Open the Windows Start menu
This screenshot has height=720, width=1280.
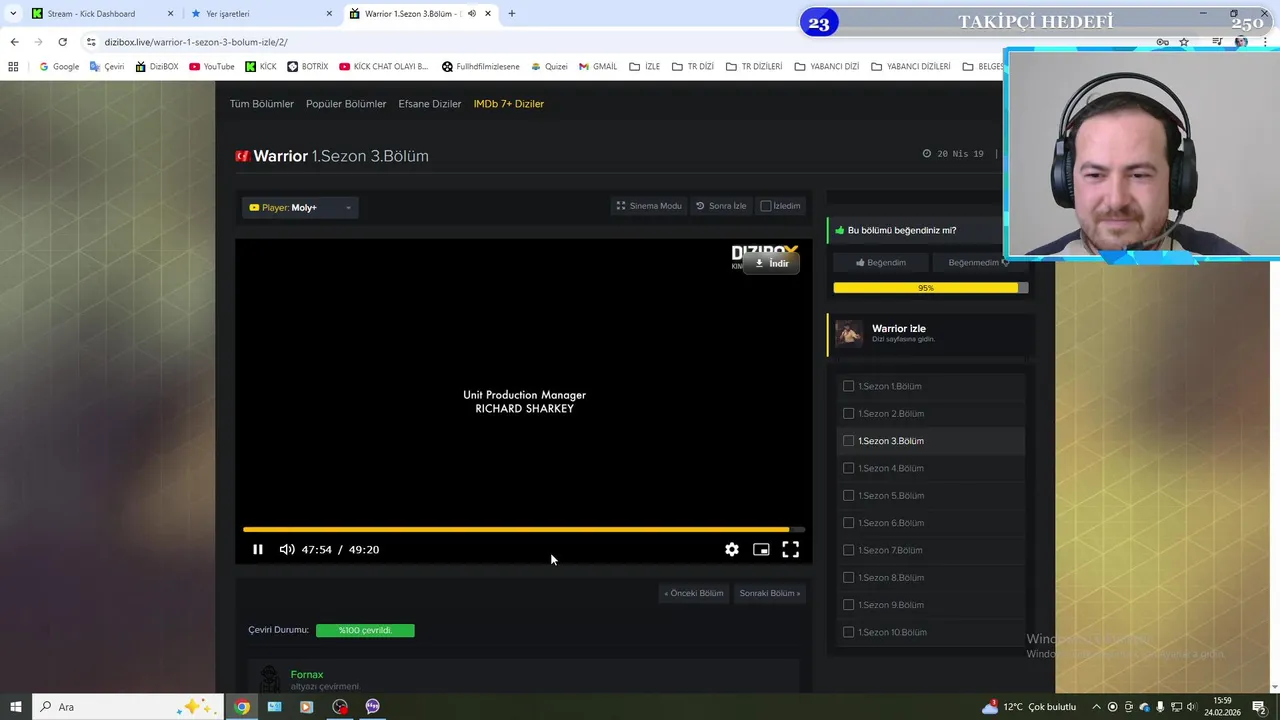15,706
